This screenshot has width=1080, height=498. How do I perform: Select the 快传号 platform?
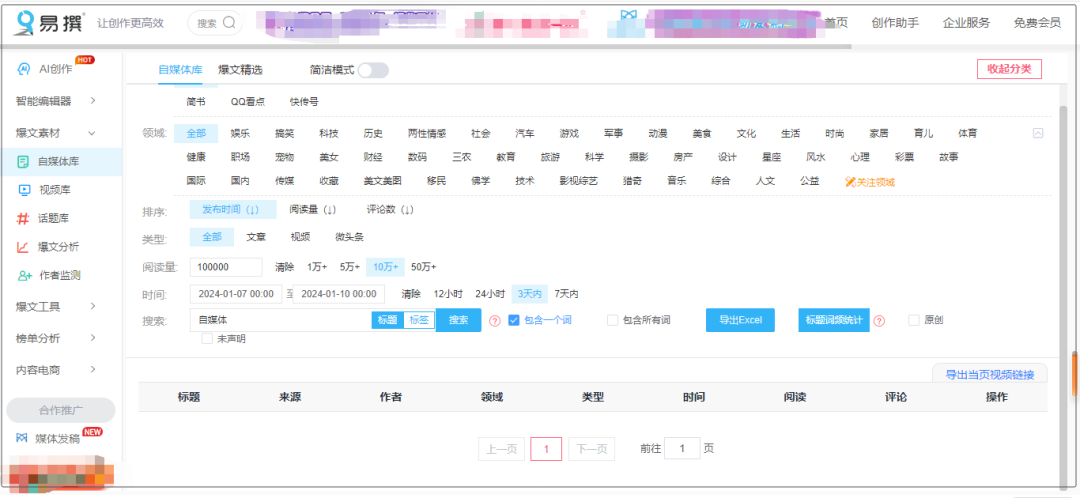304,102
